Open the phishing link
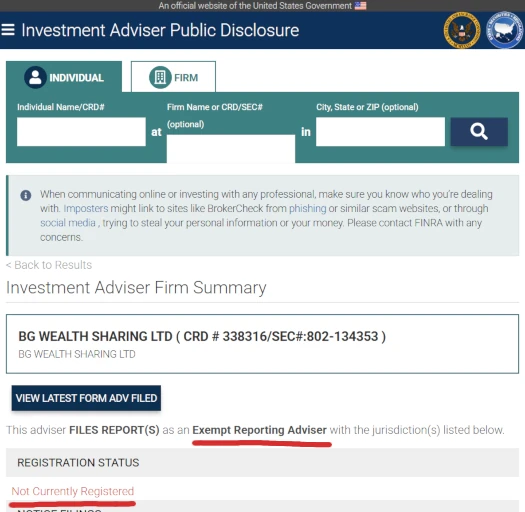This screenshot has width=525, height=512. (307, 208)
